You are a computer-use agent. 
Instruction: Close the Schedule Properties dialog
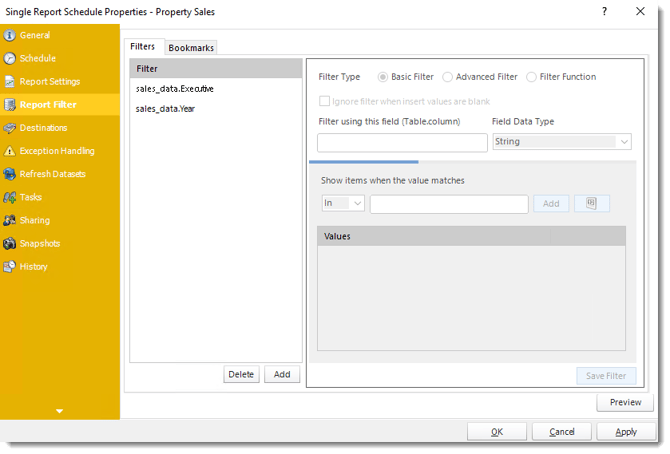(640, 12)
